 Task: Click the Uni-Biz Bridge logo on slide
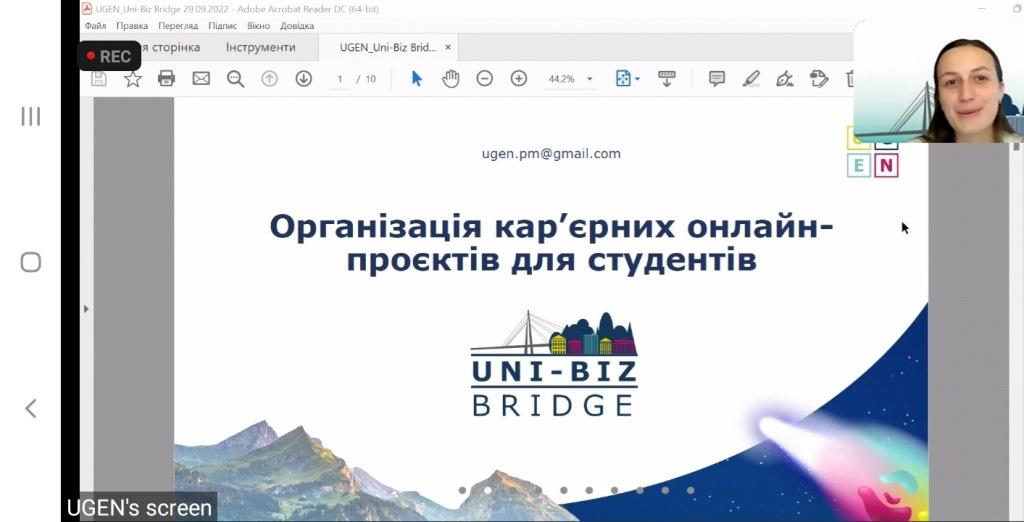554,364
